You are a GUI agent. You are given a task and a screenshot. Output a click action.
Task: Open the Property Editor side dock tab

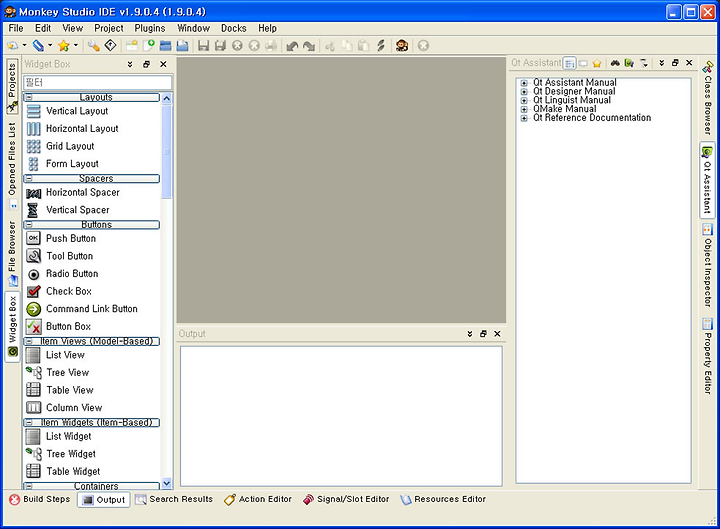(x=708, y=355)
